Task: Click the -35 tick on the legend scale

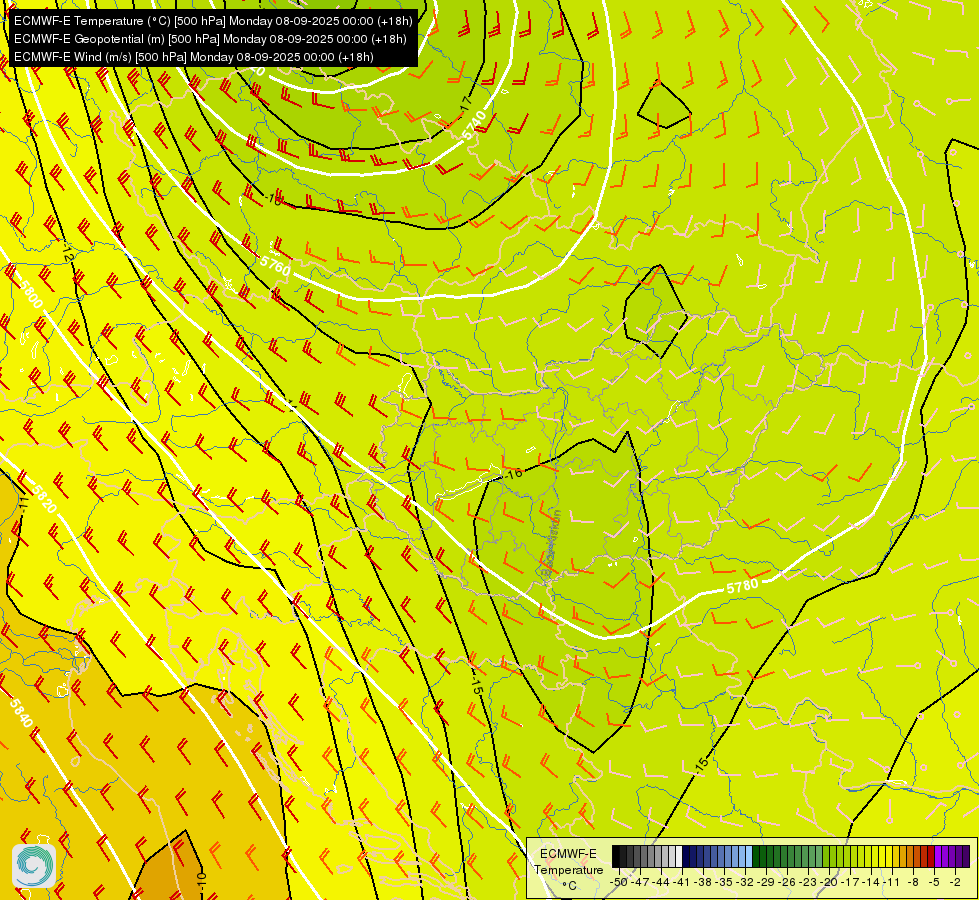Action: pos(724,882)
